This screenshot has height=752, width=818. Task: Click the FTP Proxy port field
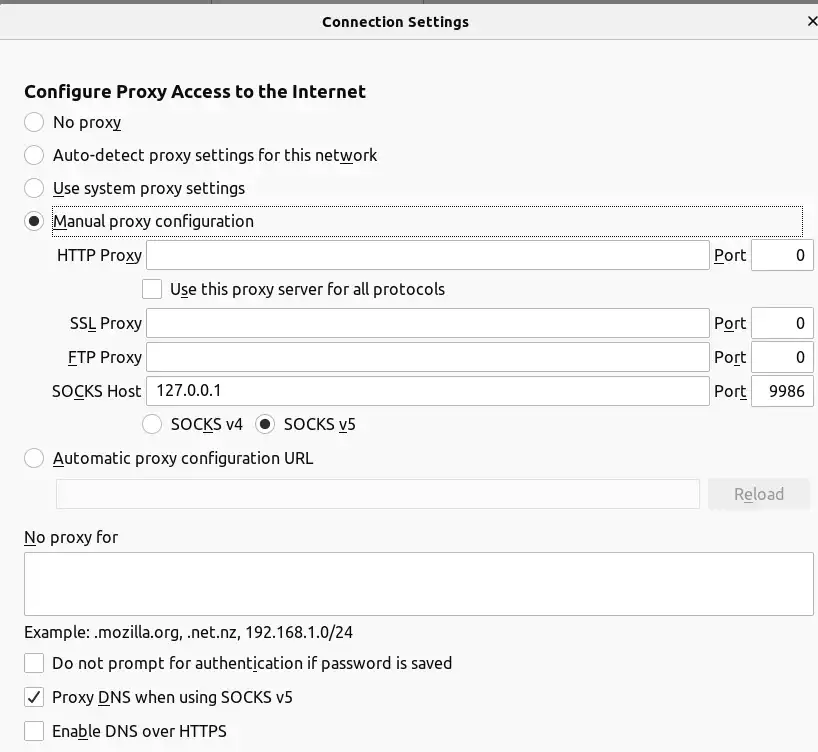pyautogui.click(x=782, y=357)
